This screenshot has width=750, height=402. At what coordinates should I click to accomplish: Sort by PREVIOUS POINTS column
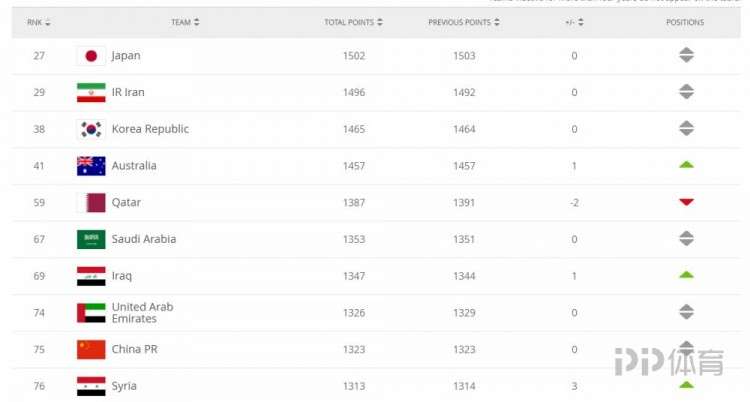tap(463, 22)
